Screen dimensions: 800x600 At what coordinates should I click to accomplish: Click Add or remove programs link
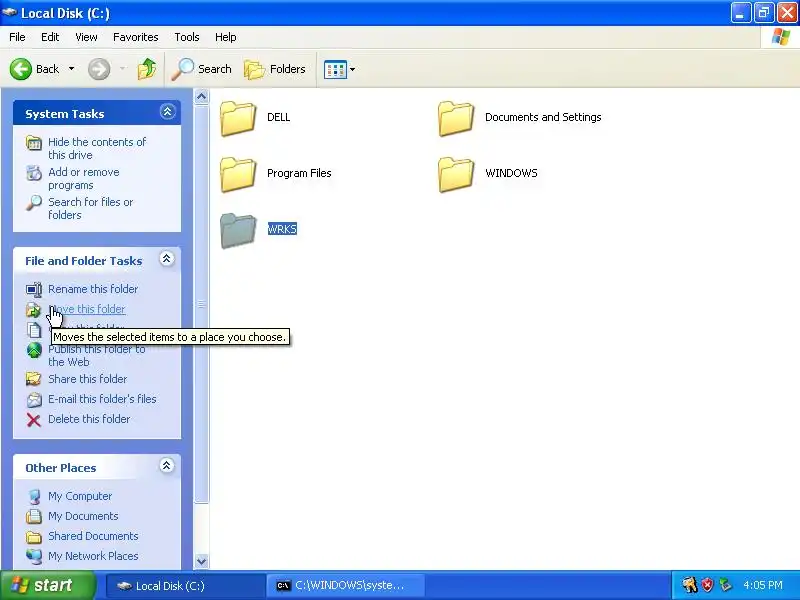[x=84, y=179]
